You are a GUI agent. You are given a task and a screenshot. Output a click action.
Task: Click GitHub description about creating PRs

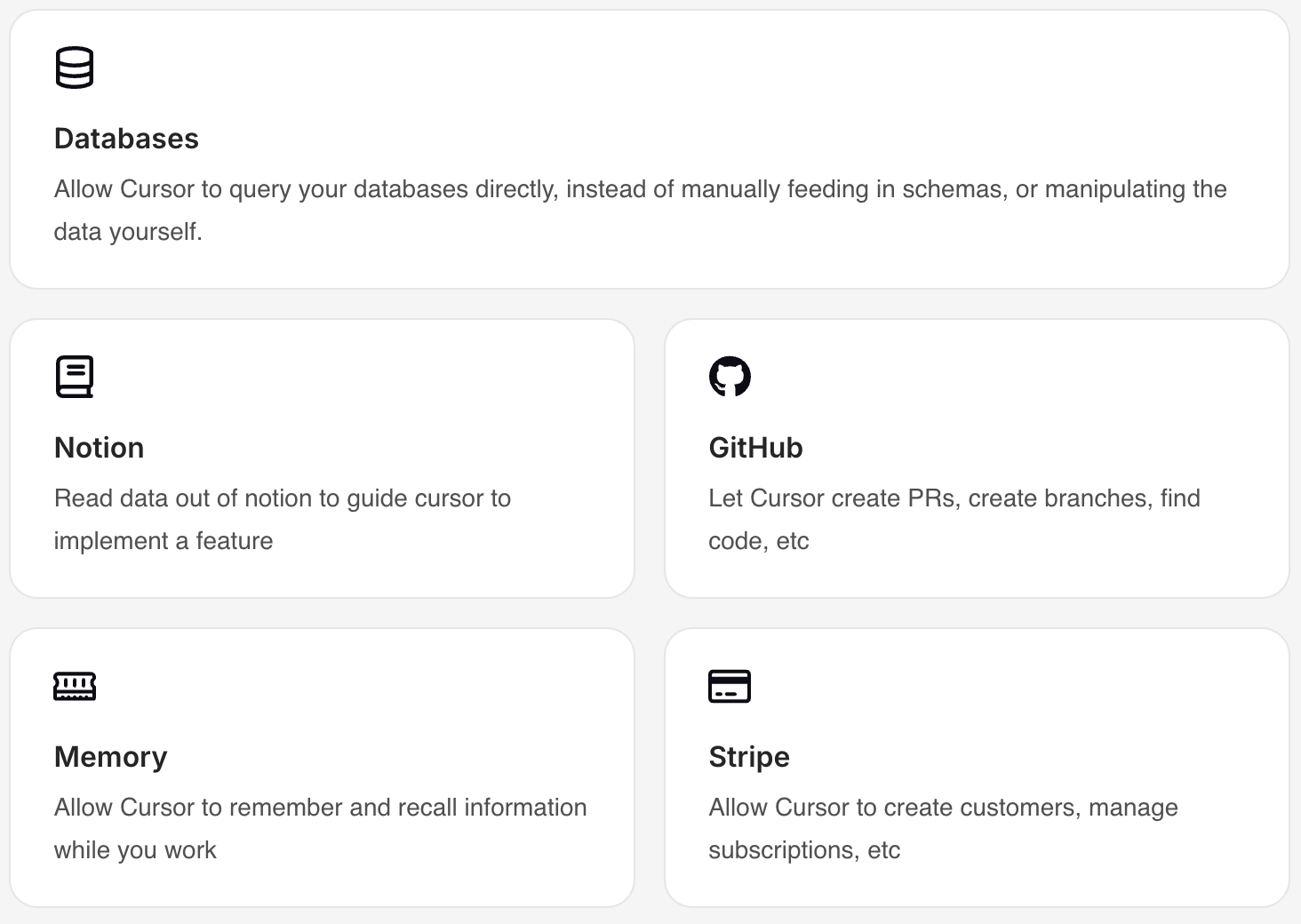tap(954, 520)
